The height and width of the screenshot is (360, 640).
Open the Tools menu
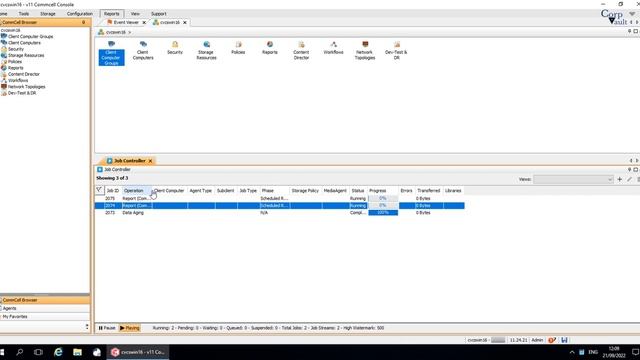click(x=24, y=14)
